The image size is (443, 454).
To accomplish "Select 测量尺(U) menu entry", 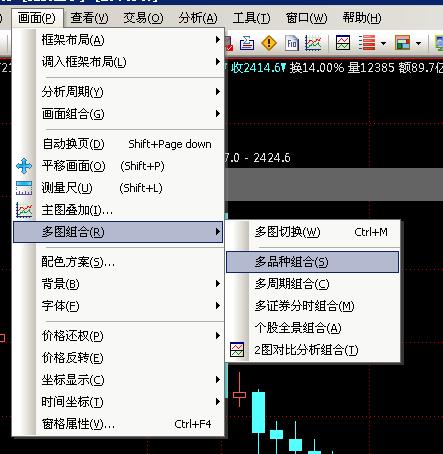I will 118,188.
